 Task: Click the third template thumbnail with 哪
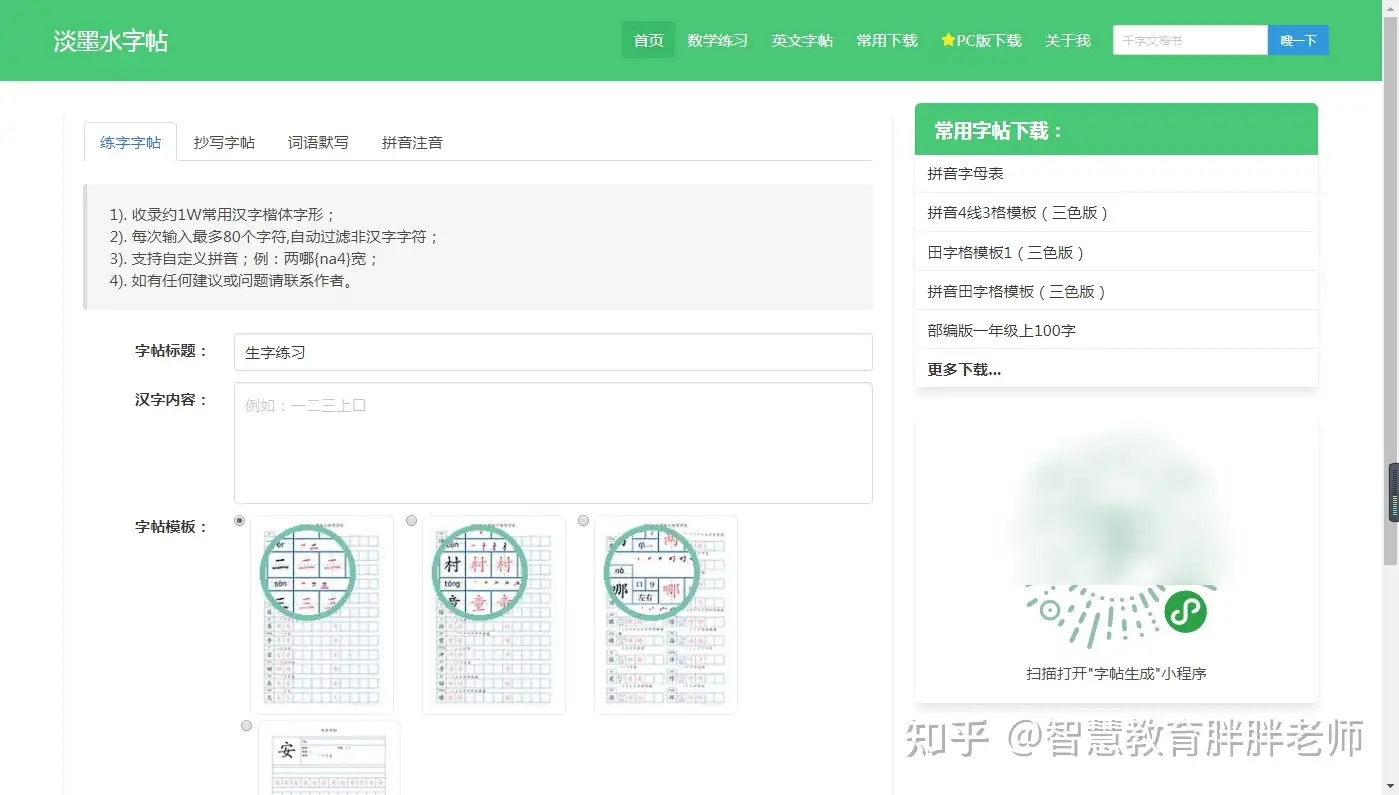[666, 615]
